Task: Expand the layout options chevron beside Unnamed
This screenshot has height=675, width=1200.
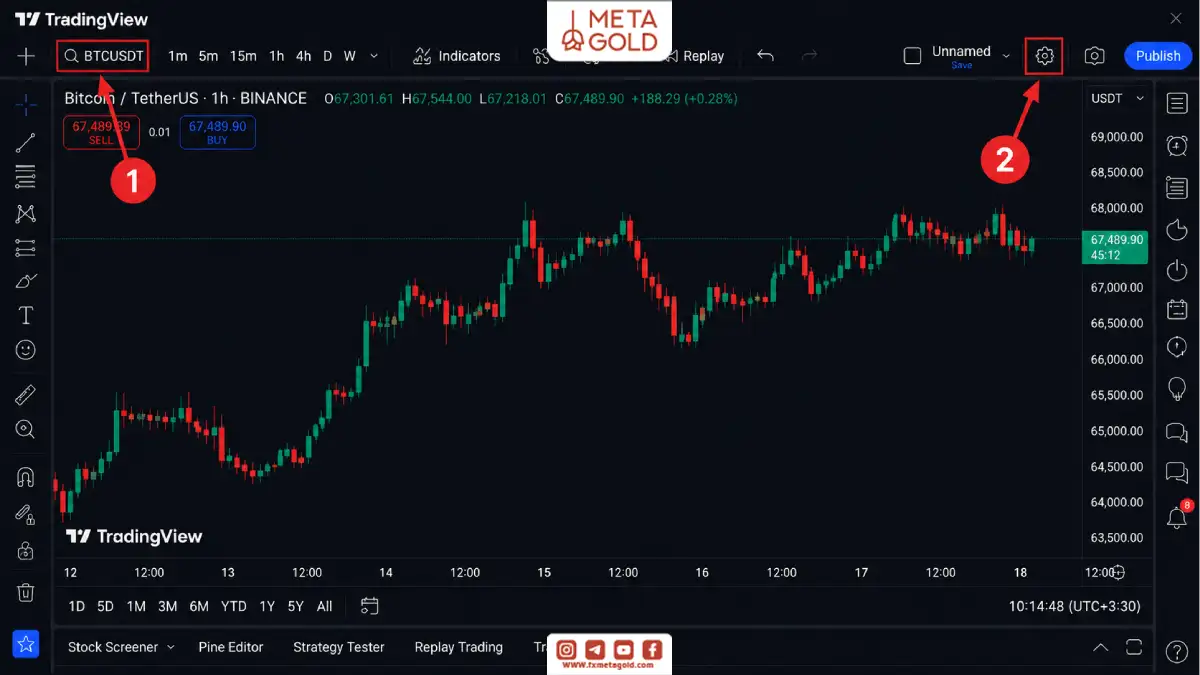Action: click(x=1006, y=56)
